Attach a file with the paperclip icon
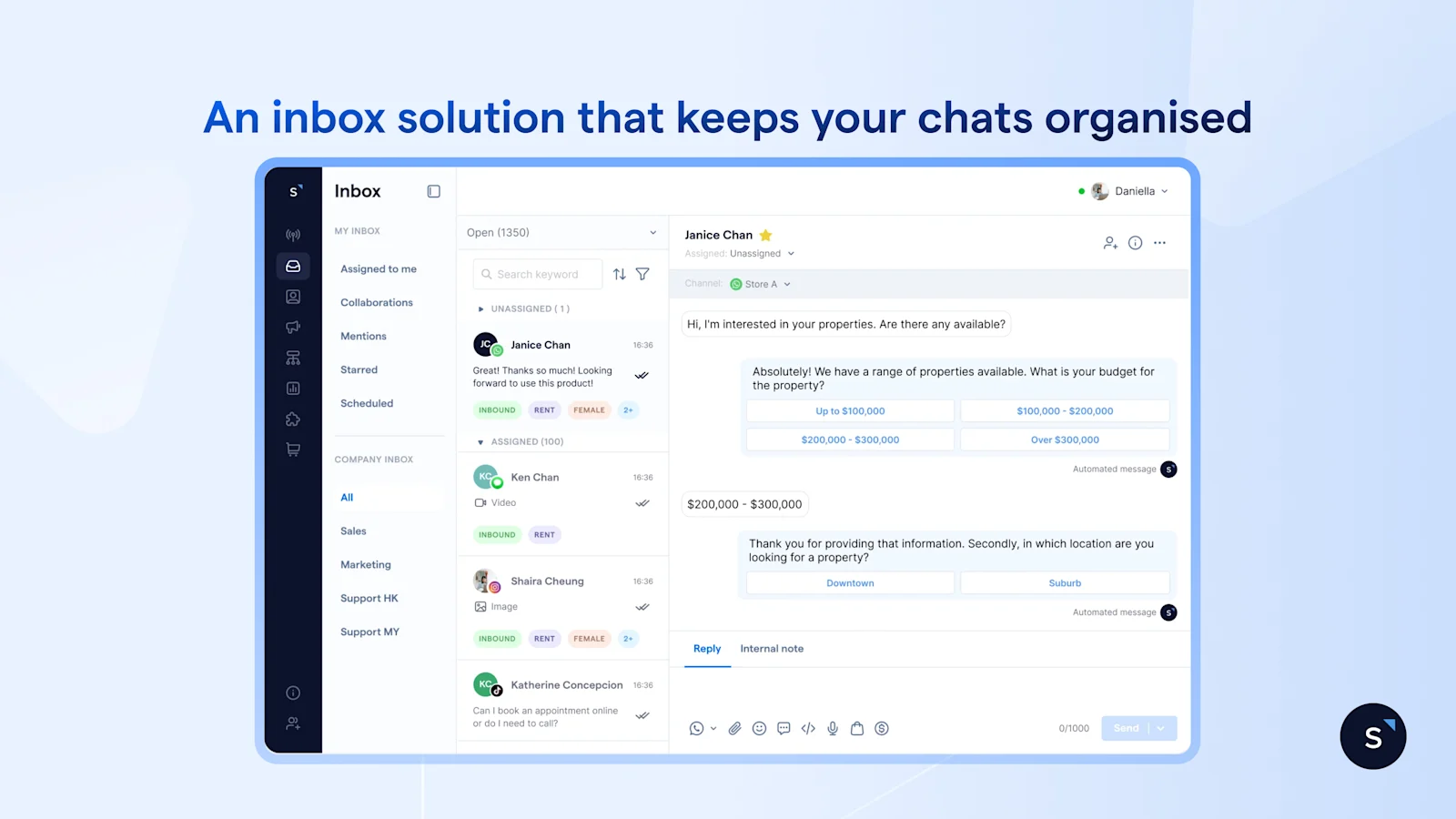 [735, 728]
